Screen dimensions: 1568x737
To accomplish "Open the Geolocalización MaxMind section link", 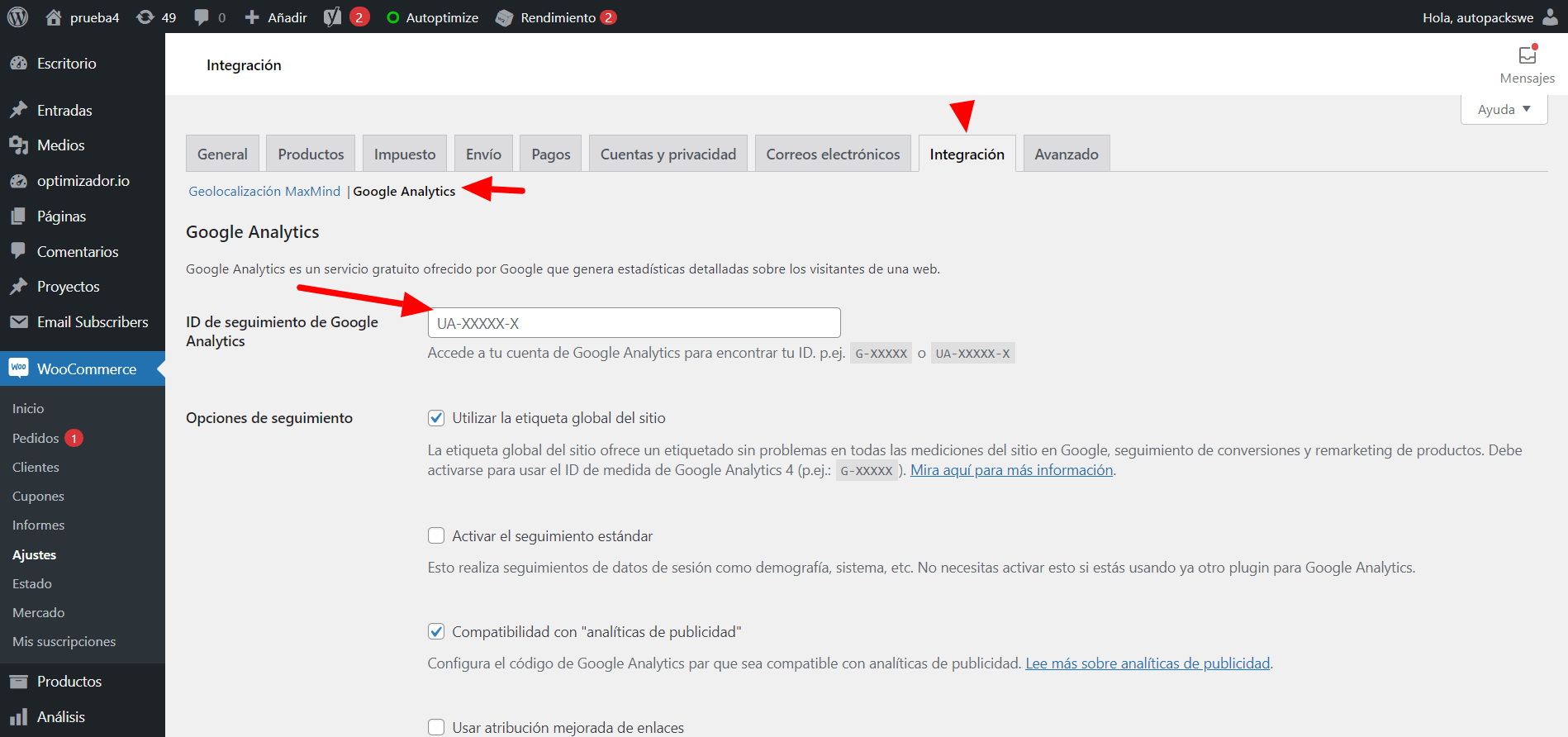I will 264,191.
